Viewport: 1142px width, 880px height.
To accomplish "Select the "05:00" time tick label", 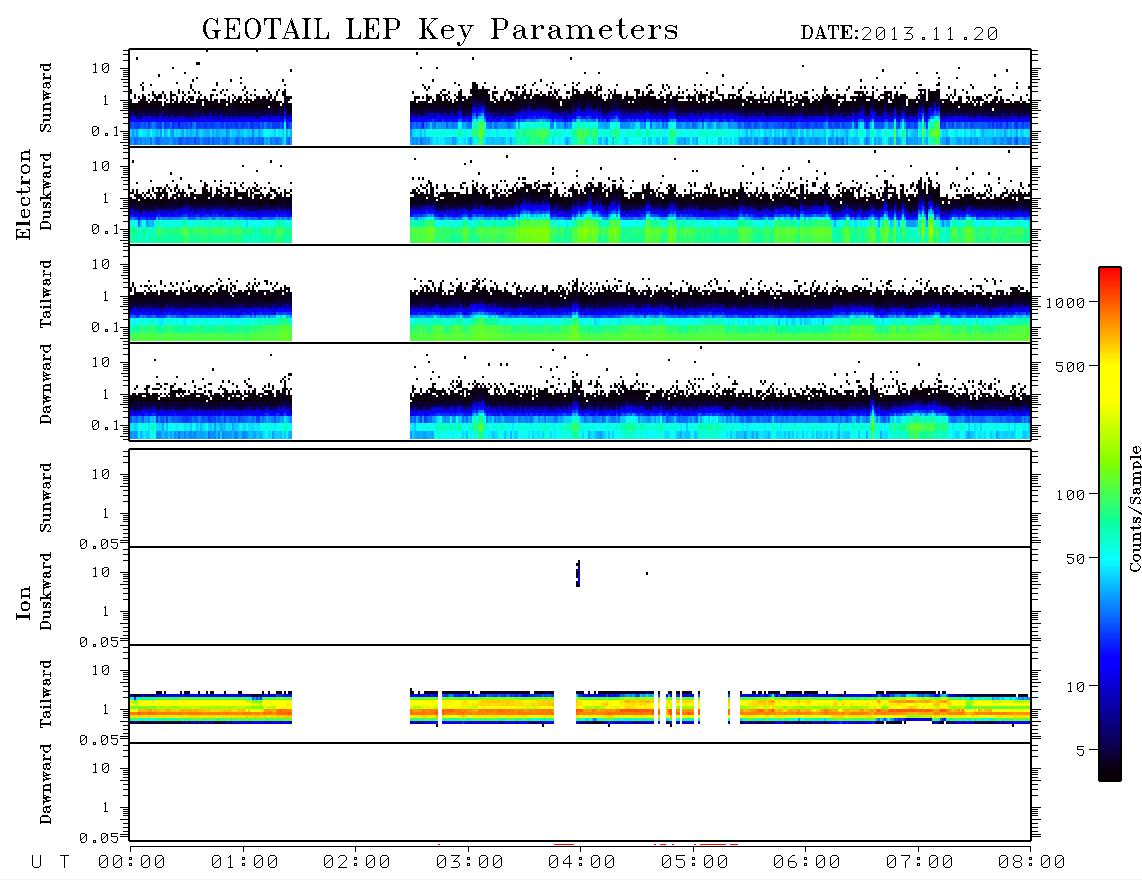I will click(x=695, y=863).
